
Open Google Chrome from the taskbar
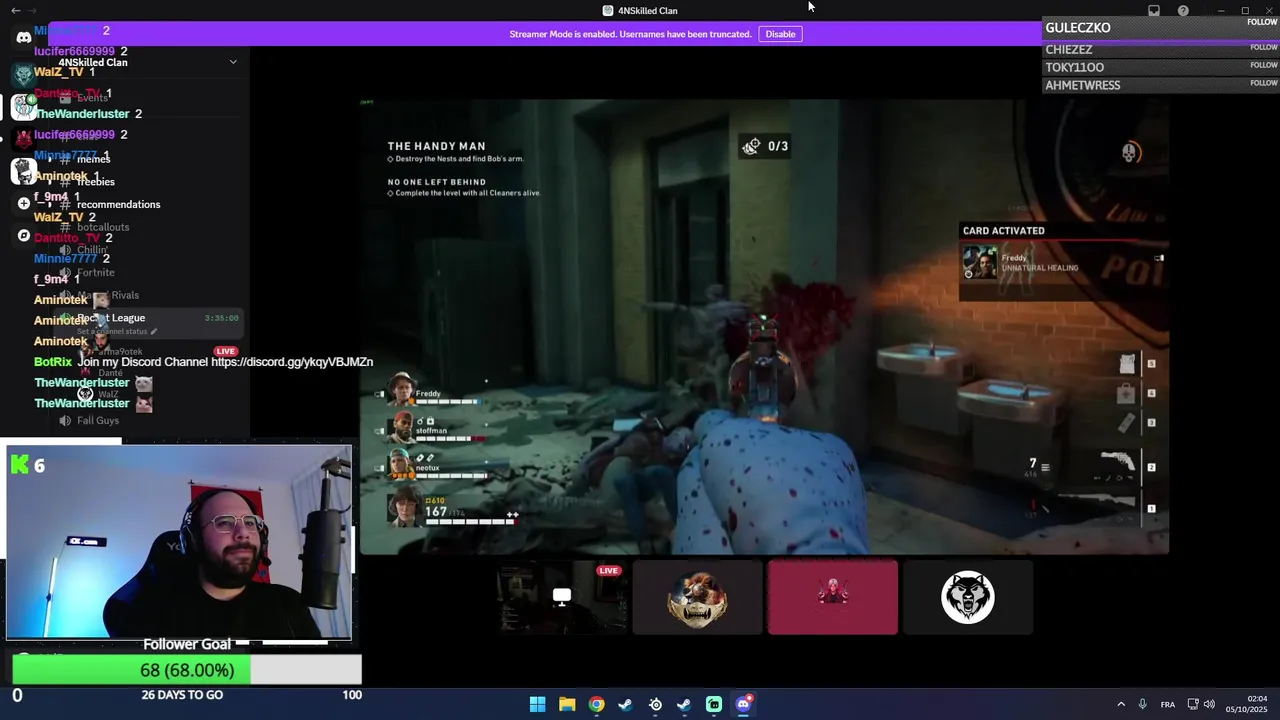pos(596,704)
